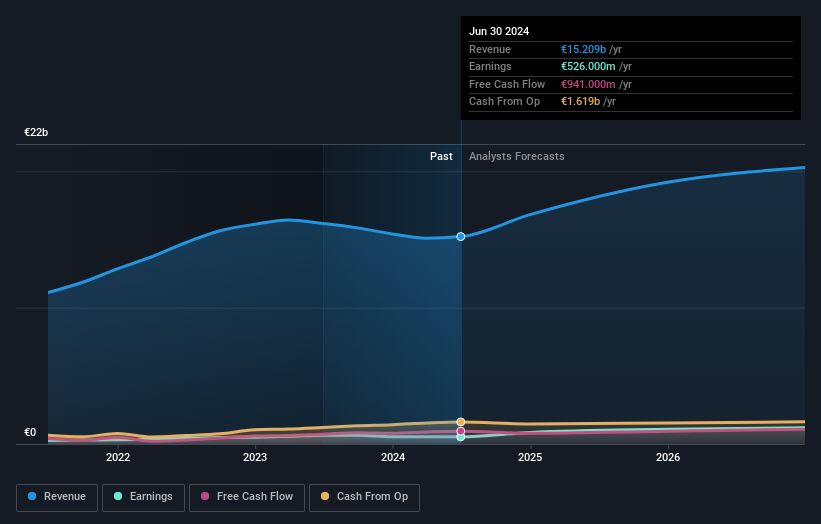Click the €1.619b cash from op value

[580, 102]
